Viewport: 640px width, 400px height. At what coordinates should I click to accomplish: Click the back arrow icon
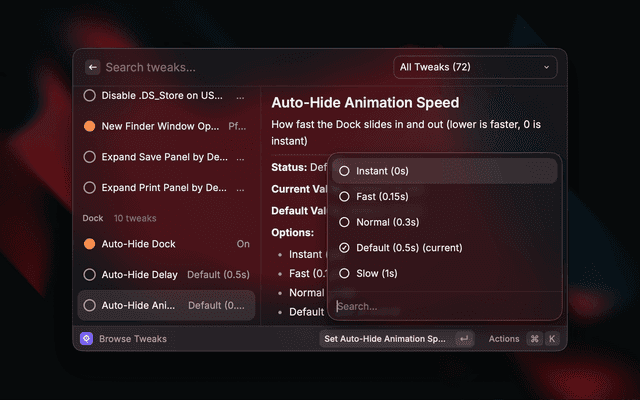point(92,67)
